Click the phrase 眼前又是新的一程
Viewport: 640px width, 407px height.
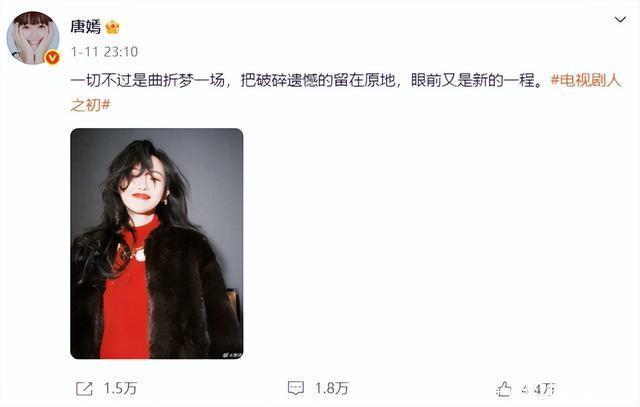point(472,80)
